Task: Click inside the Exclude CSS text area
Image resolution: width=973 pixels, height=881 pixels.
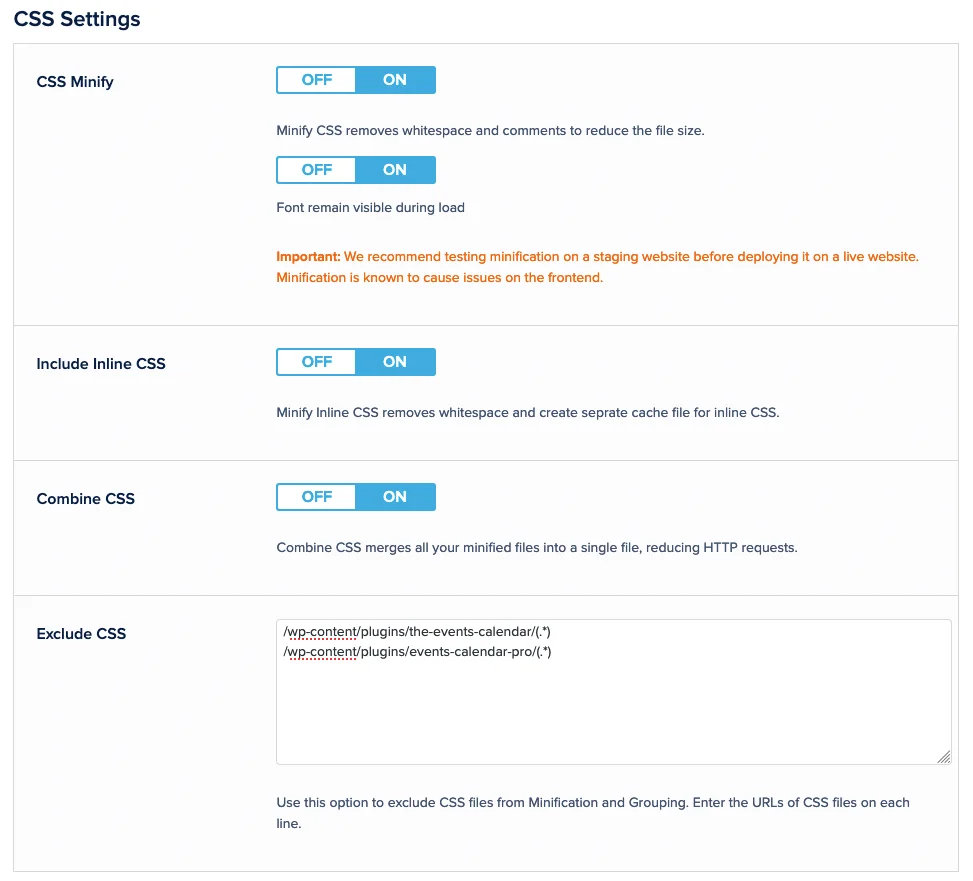Action: coord(613,712)
